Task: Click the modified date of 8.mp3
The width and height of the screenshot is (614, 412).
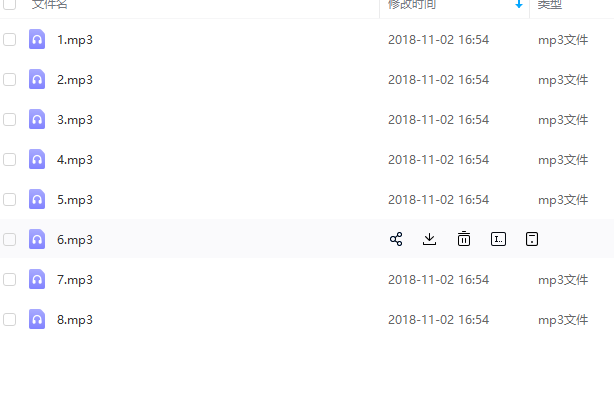Action: (x=438, y=320)
